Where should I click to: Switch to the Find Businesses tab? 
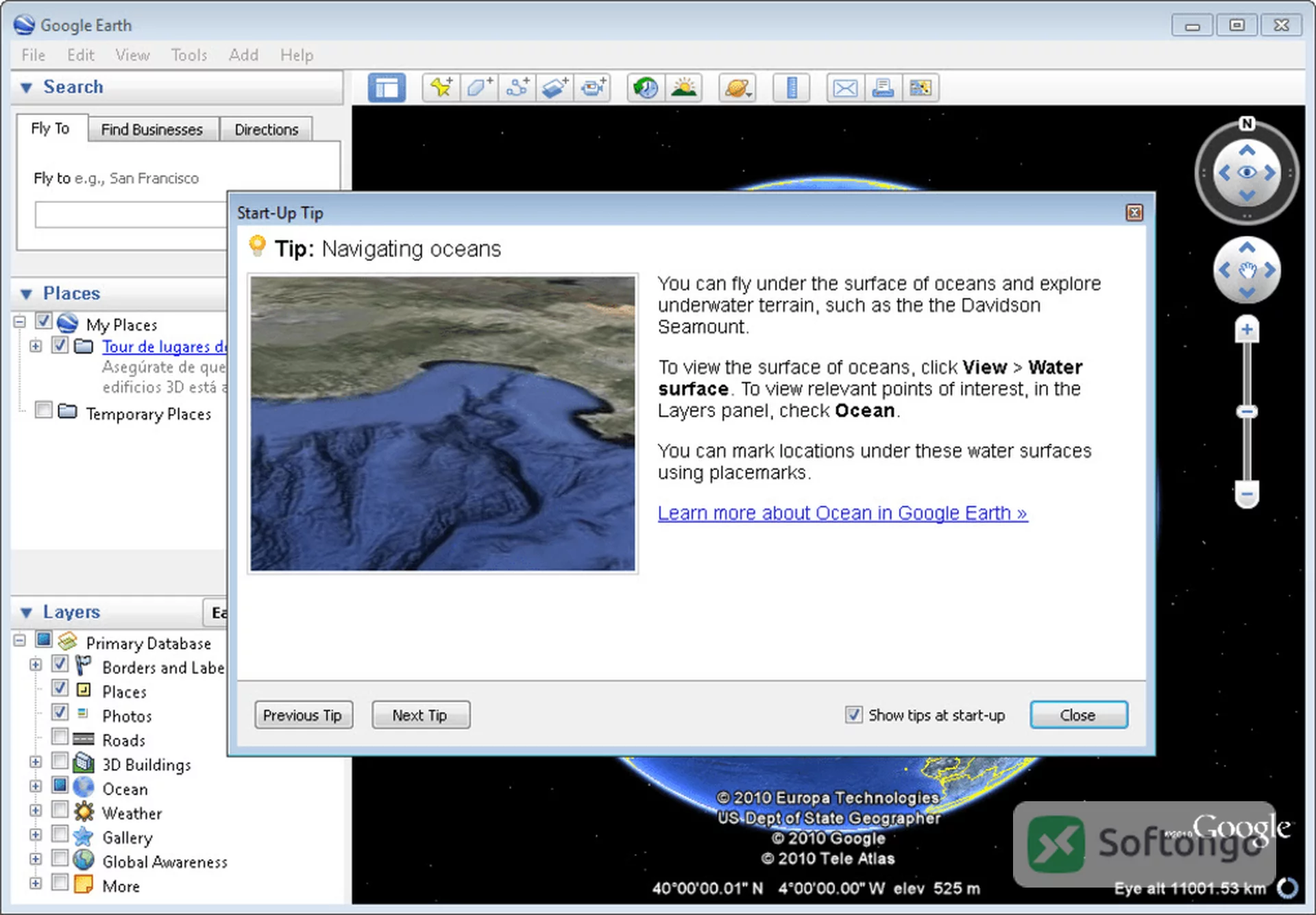(152, 130)
